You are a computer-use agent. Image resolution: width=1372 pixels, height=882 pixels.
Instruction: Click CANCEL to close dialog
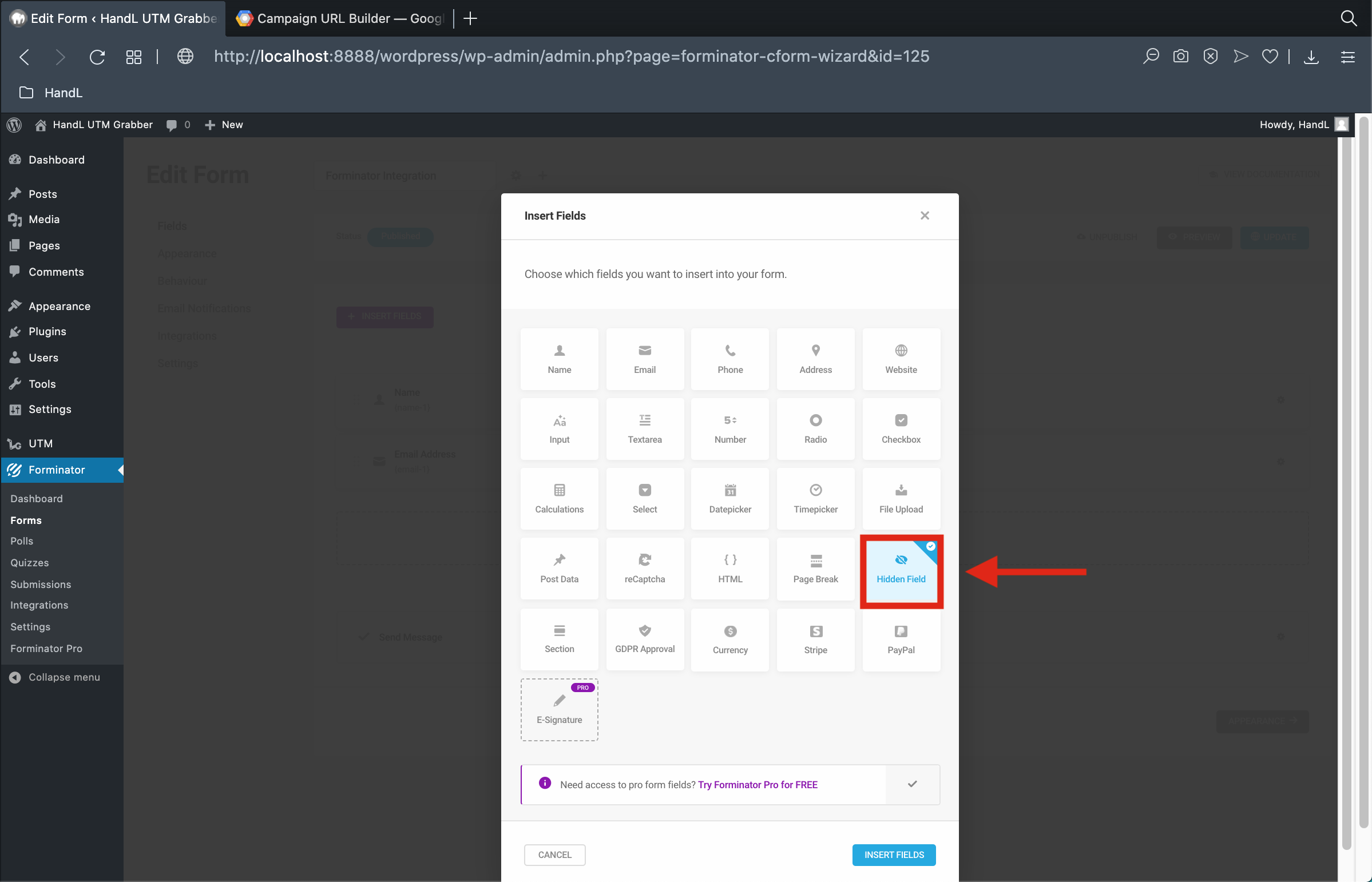click(x=556, y=855)
